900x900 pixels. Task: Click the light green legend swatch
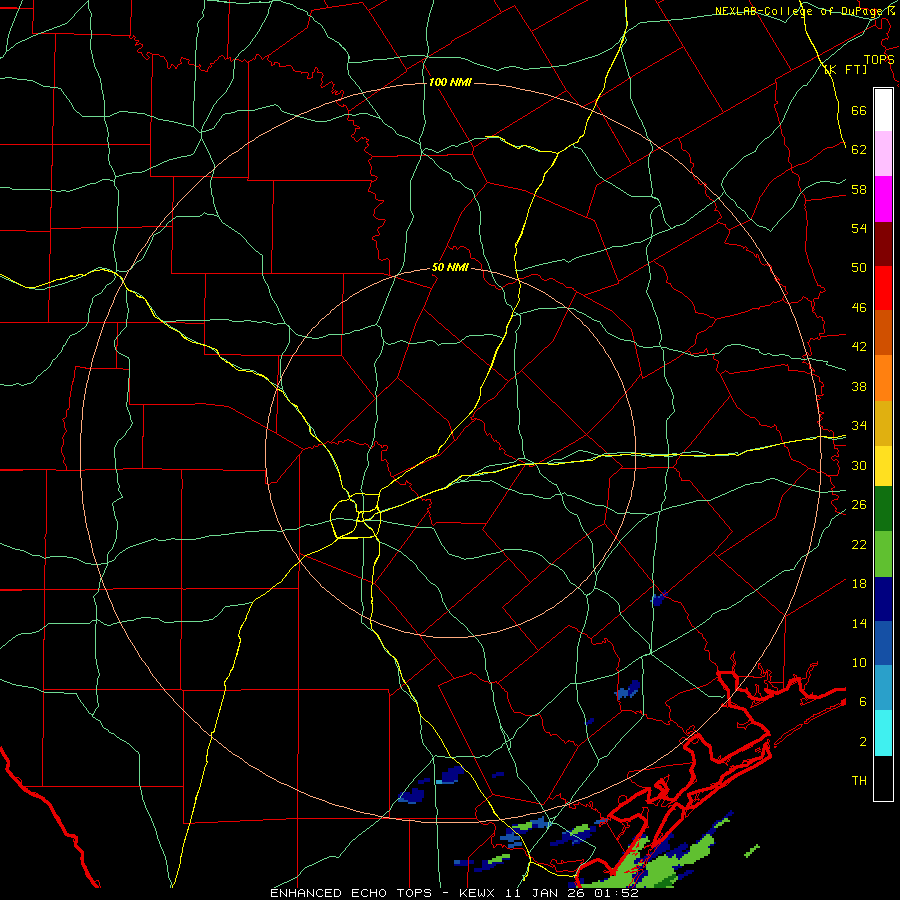[883, 554]
